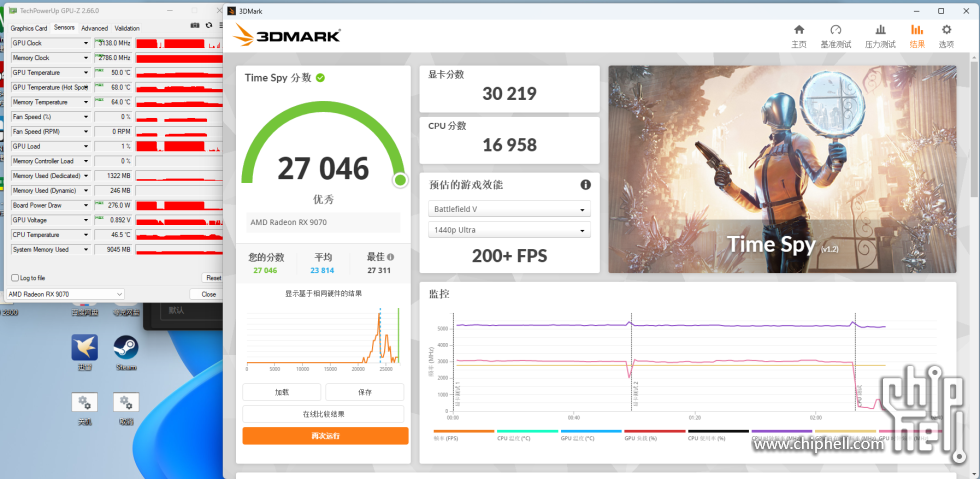Toggle the purple CPU clock legend line
Screen dimensions: 980x479
pos(782,431)
